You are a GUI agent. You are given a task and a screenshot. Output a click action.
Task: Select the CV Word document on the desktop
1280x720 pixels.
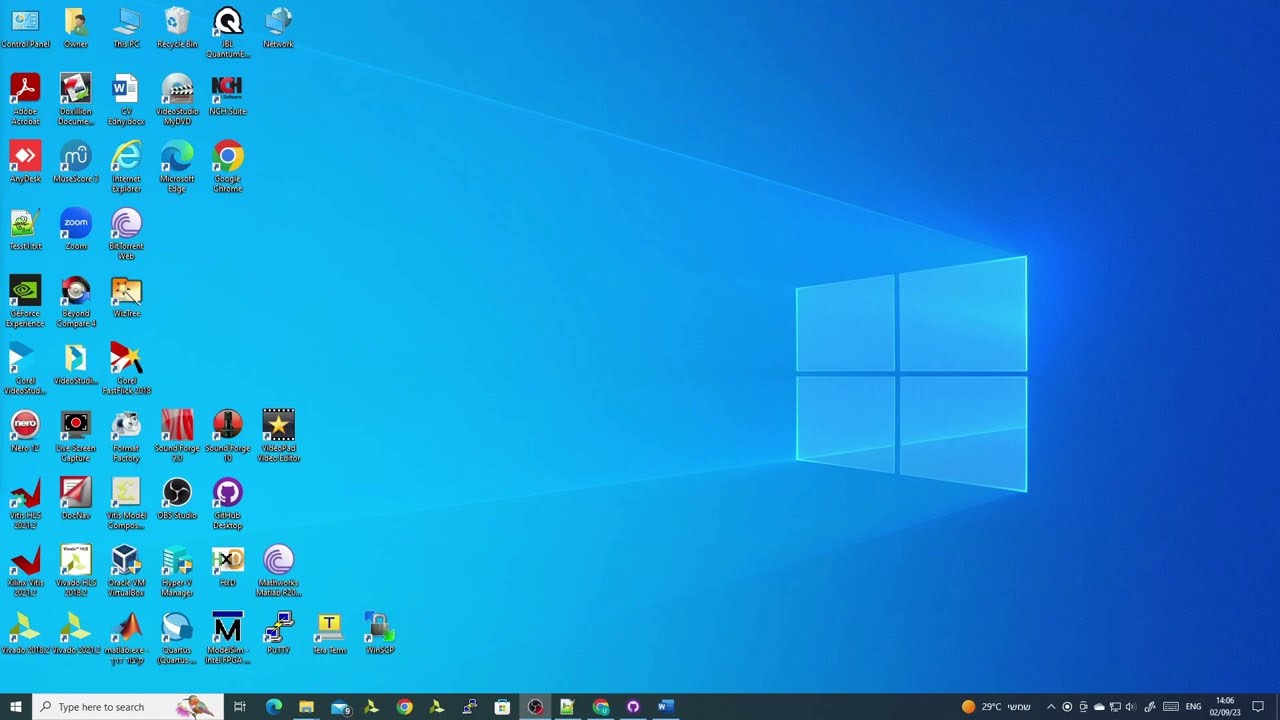tap(126, 100)
